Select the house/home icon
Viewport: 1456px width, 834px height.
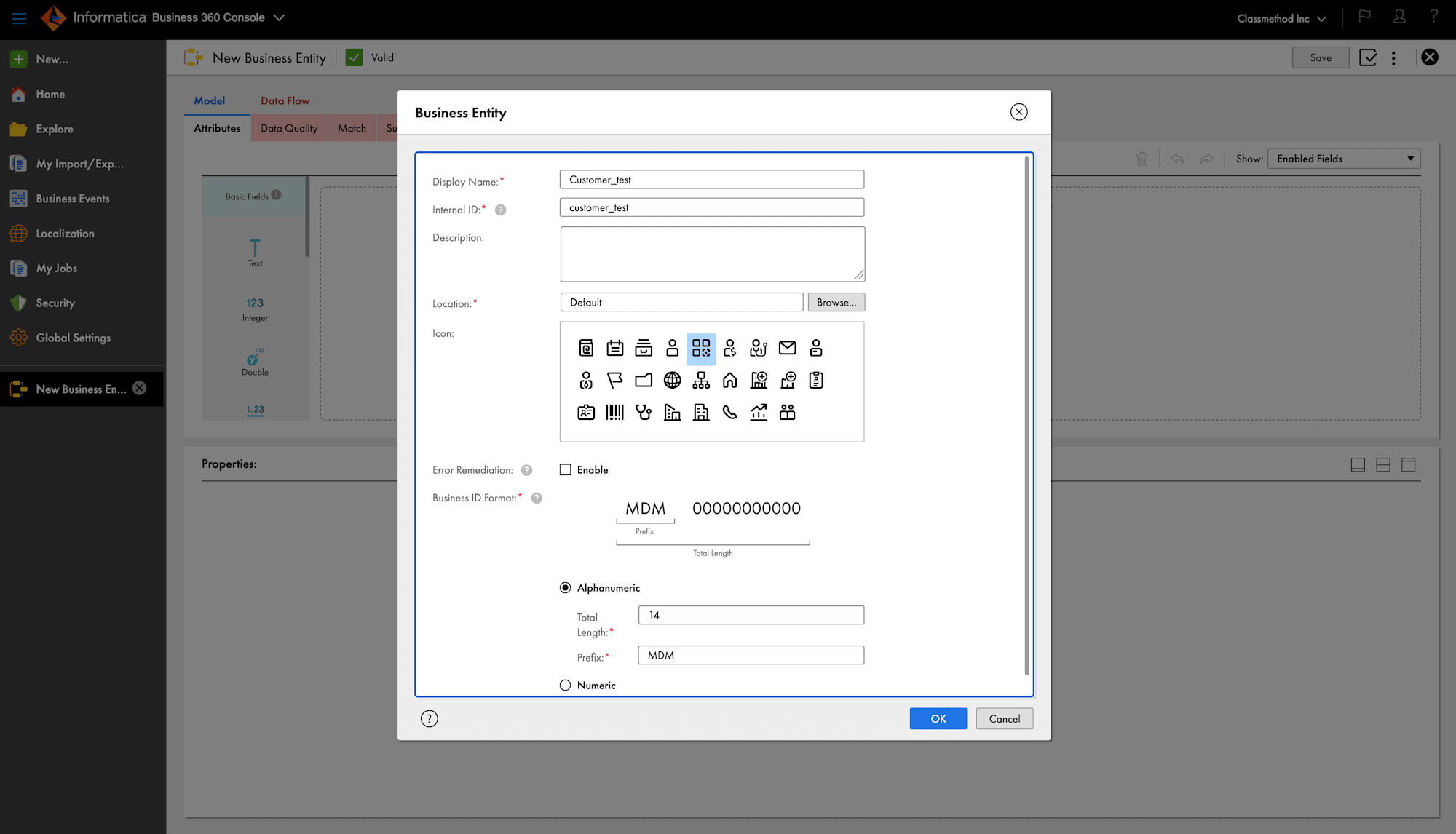coord(730,379)
